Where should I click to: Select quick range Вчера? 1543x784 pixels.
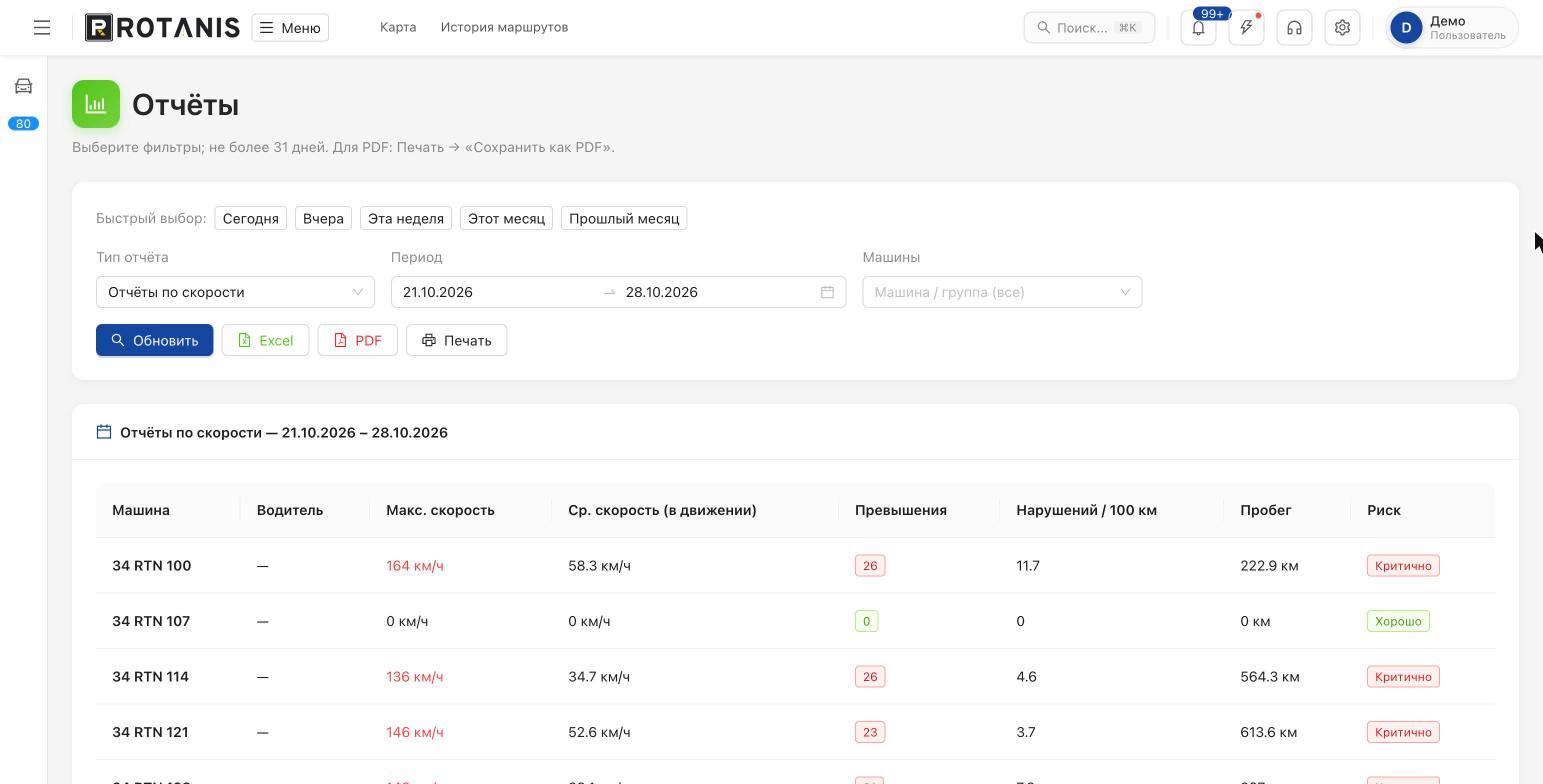[x=323, y=218]
